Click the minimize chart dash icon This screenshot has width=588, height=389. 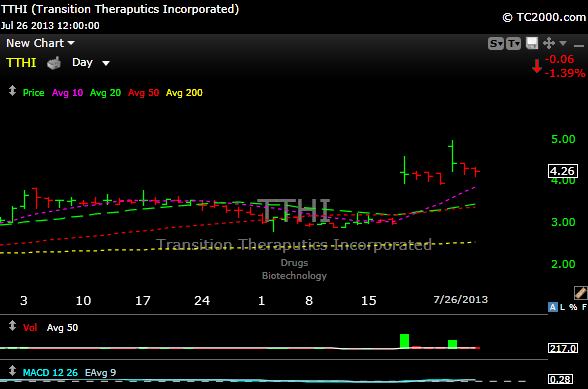coord(579,46)
